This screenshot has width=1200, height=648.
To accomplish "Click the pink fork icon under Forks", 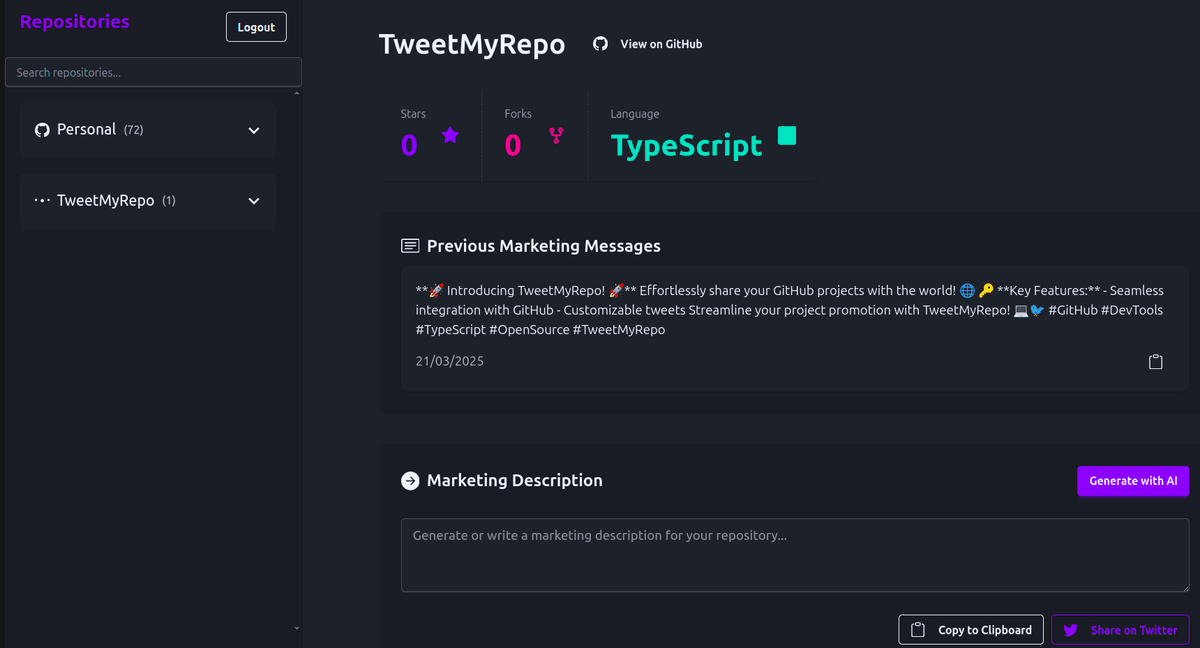I will click(x=556, y=135).
